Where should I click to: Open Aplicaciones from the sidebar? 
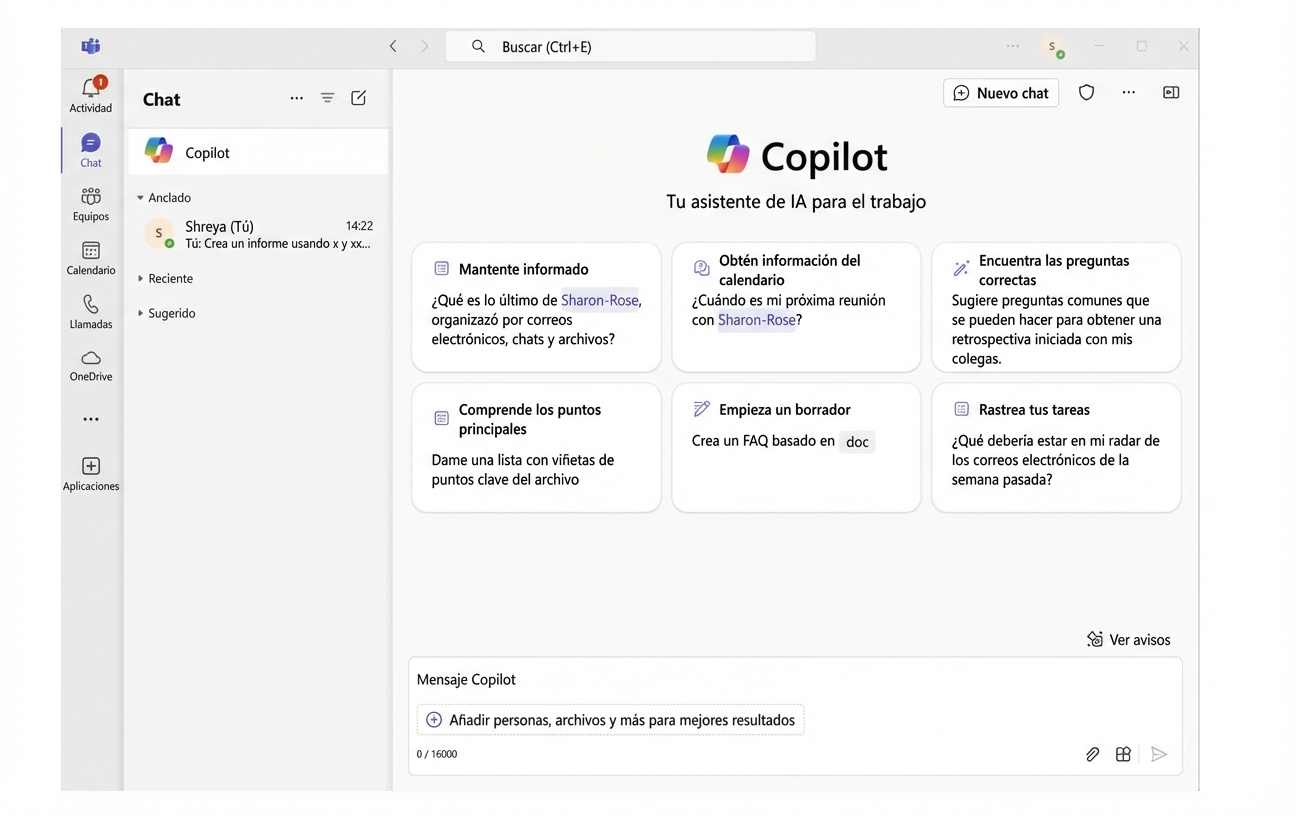[x=90, y=472]
